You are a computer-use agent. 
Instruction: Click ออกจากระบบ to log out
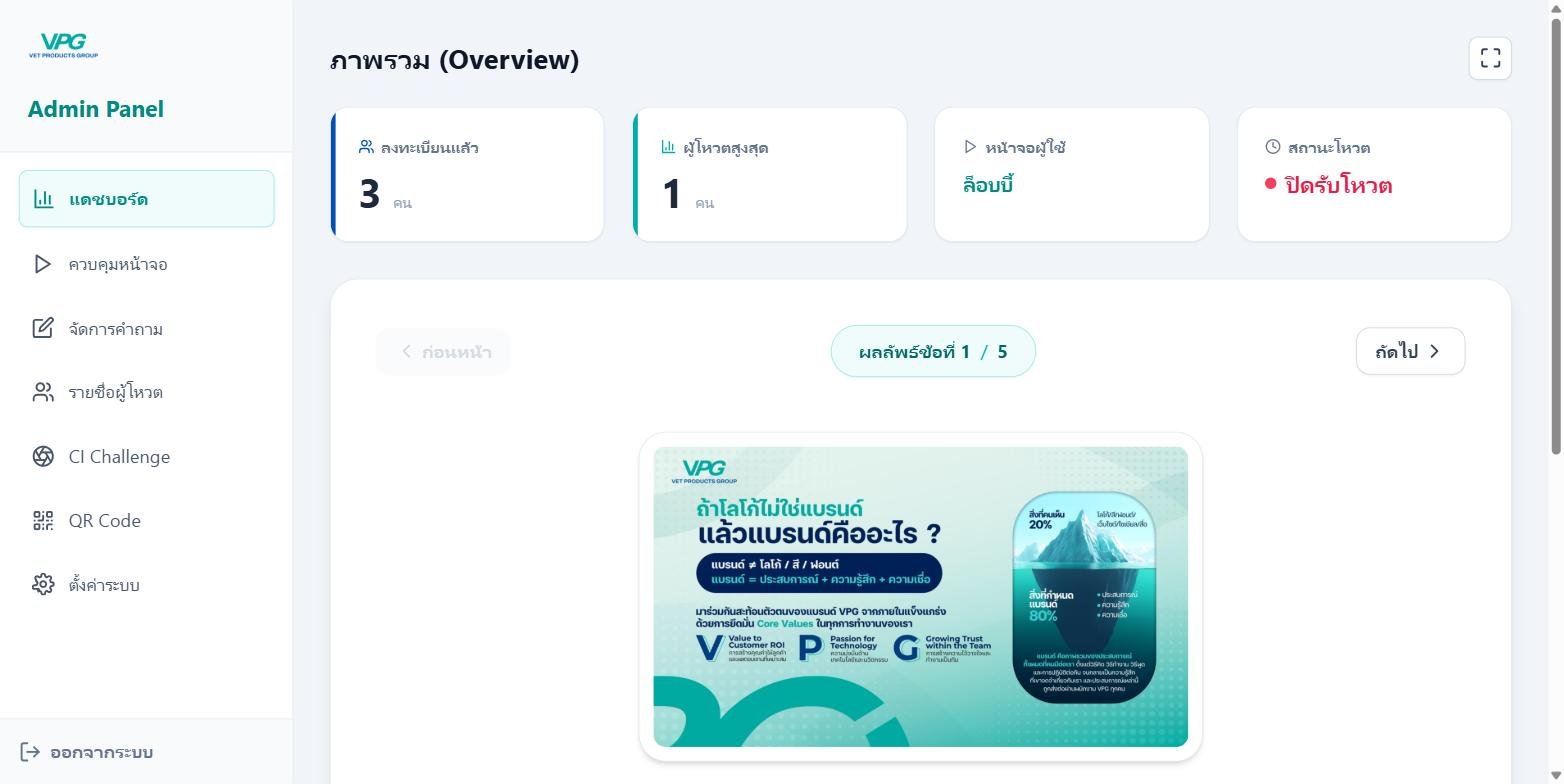87,752
